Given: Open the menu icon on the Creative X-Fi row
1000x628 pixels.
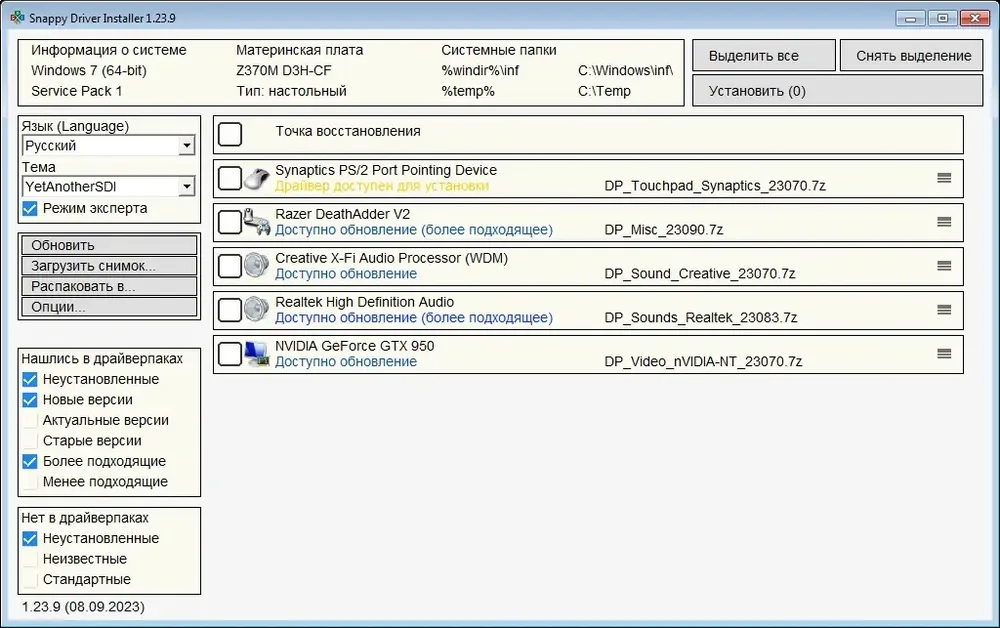Looking at the screenshot, I should tap(945, 266).
